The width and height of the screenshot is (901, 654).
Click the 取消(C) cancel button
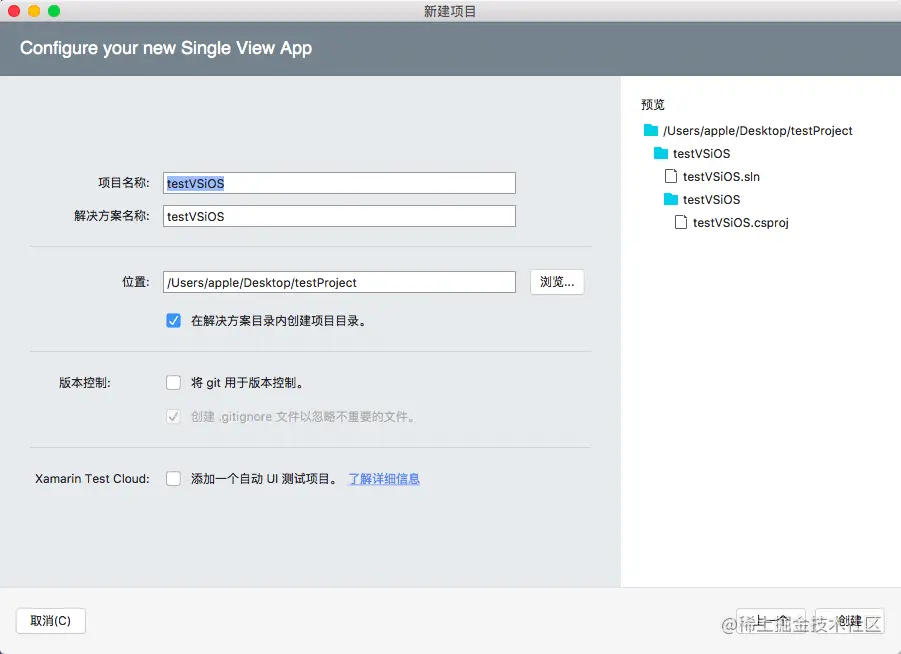51,621
